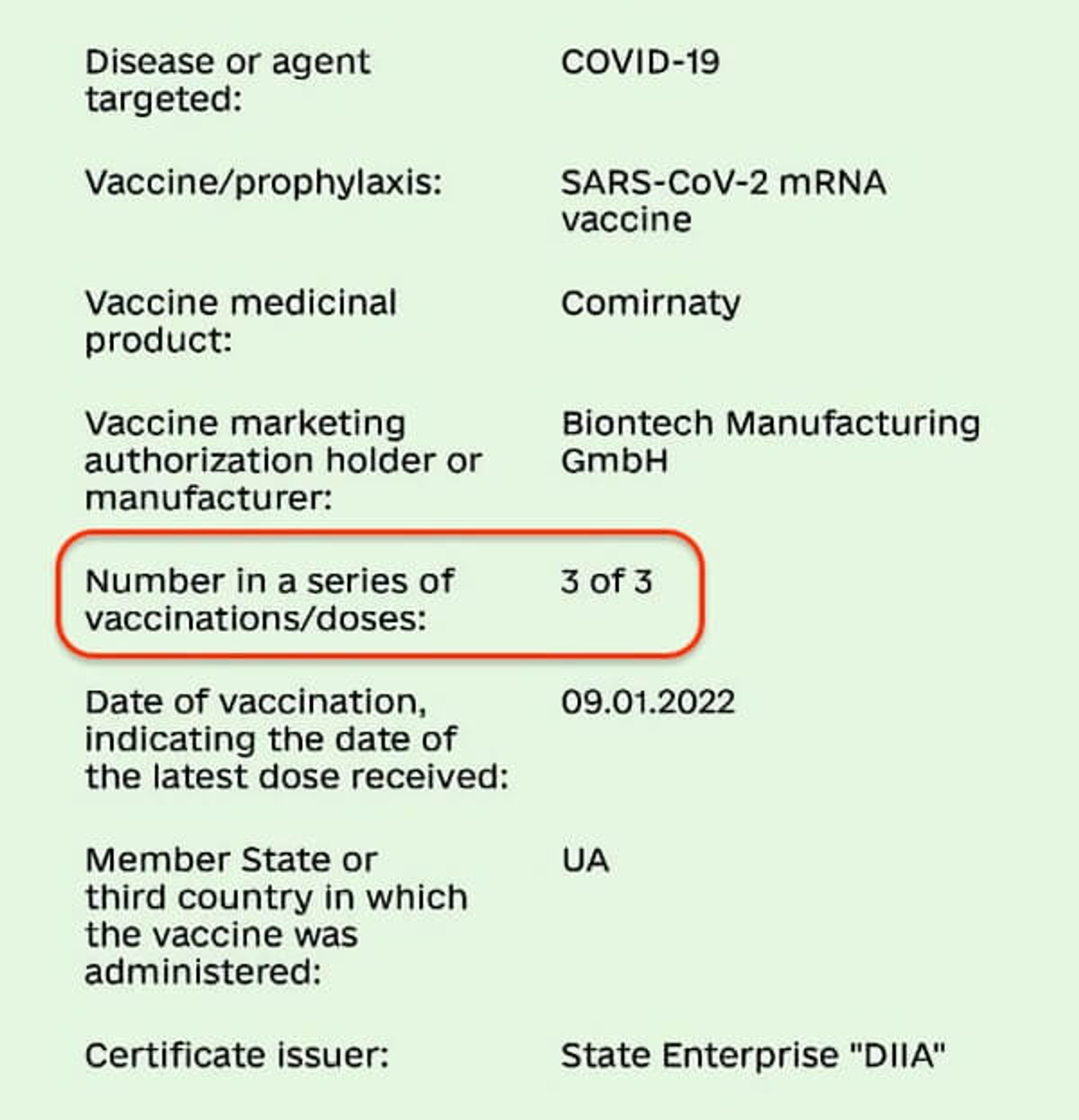1079x1120 pixels.
Task: Select the Comirnaty product name
Action: pyautogui.click(x=651, y=304)
